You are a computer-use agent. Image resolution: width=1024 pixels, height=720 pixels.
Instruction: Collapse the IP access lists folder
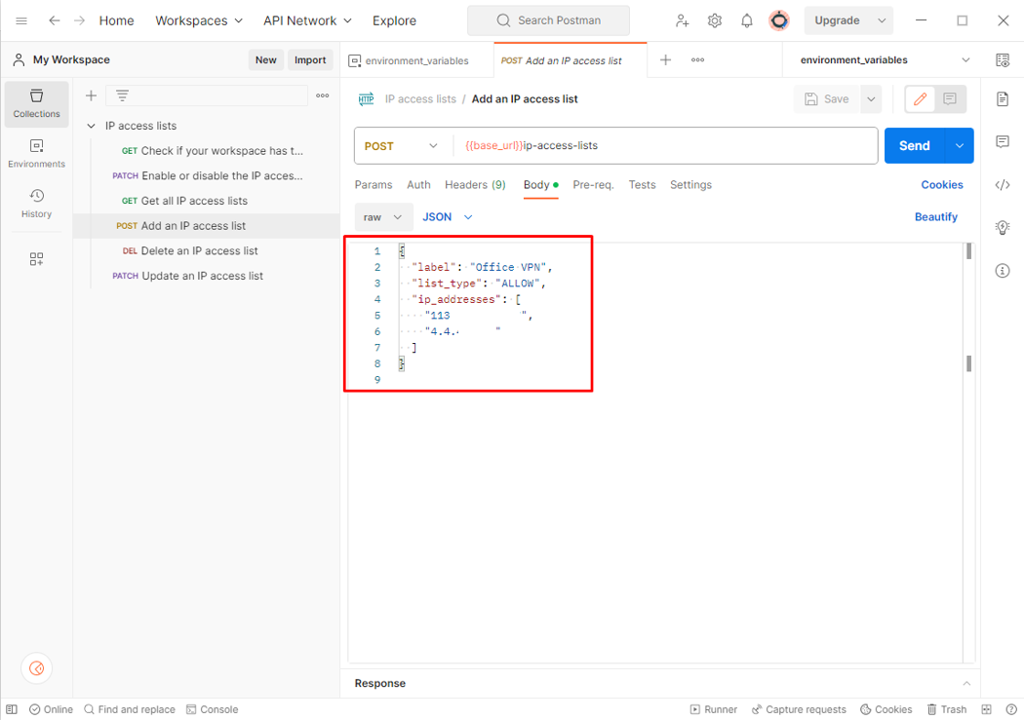[92, 126]
